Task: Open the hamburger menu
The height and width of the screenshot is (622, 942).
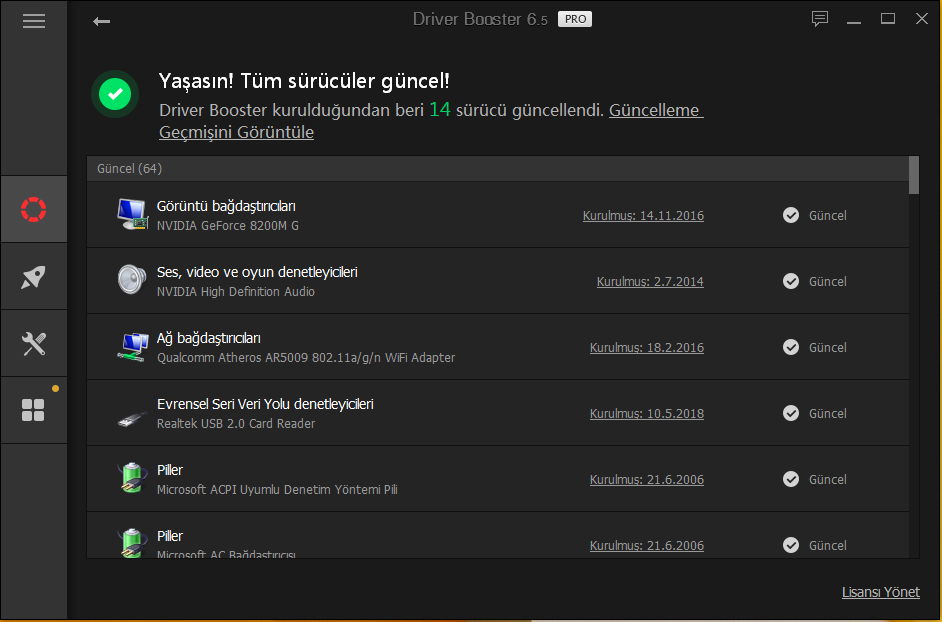Action: [x=34, y=21]
